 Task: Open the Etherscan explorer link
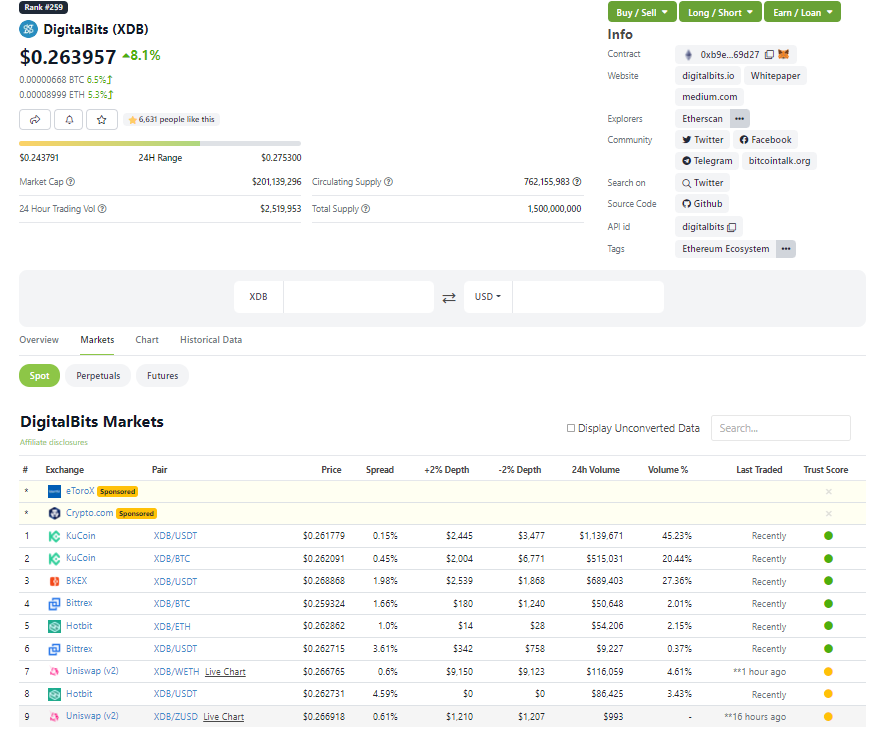coord(702,119)
